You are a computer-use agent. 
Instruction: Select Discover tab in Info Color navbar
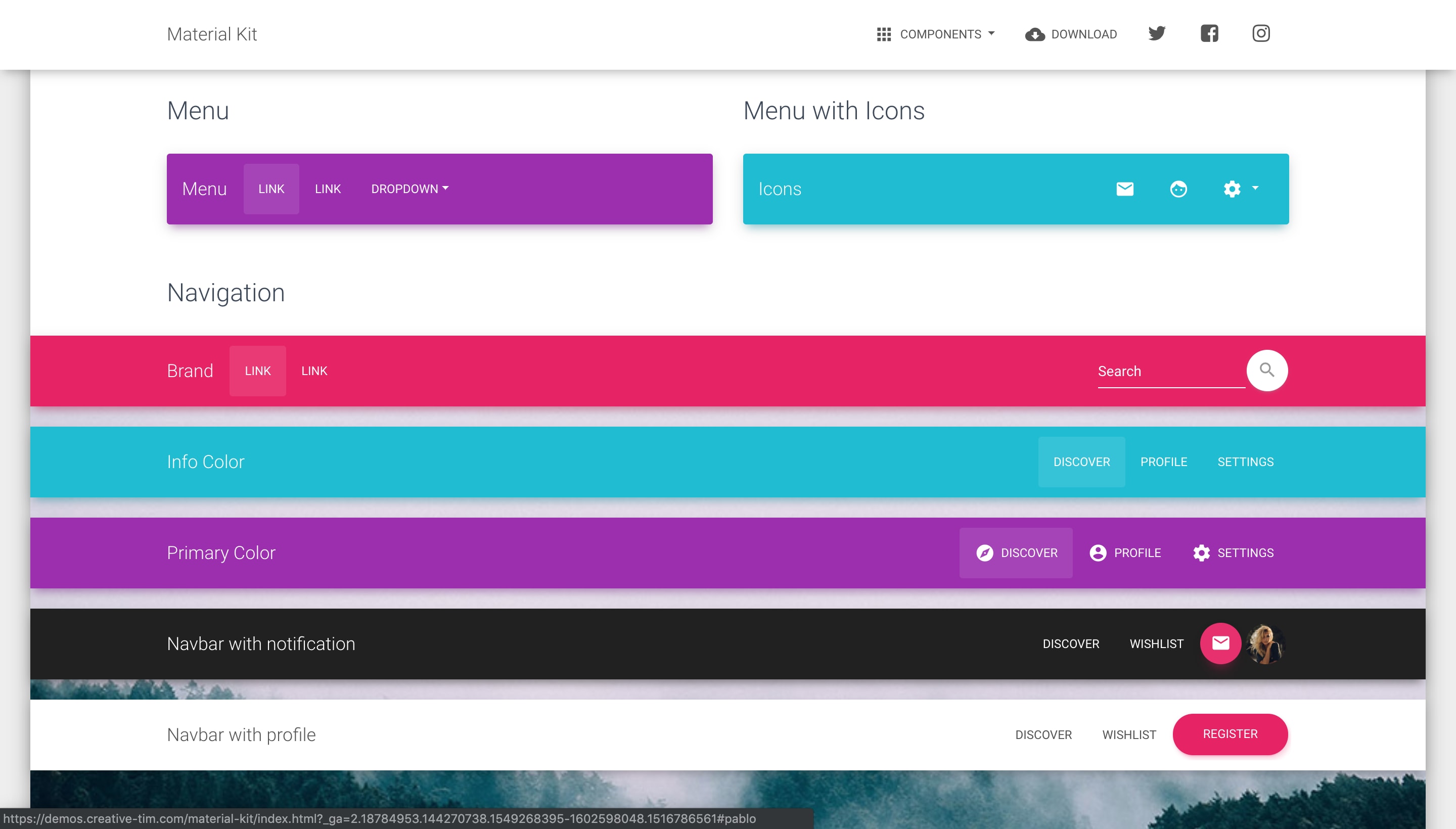1081,462
